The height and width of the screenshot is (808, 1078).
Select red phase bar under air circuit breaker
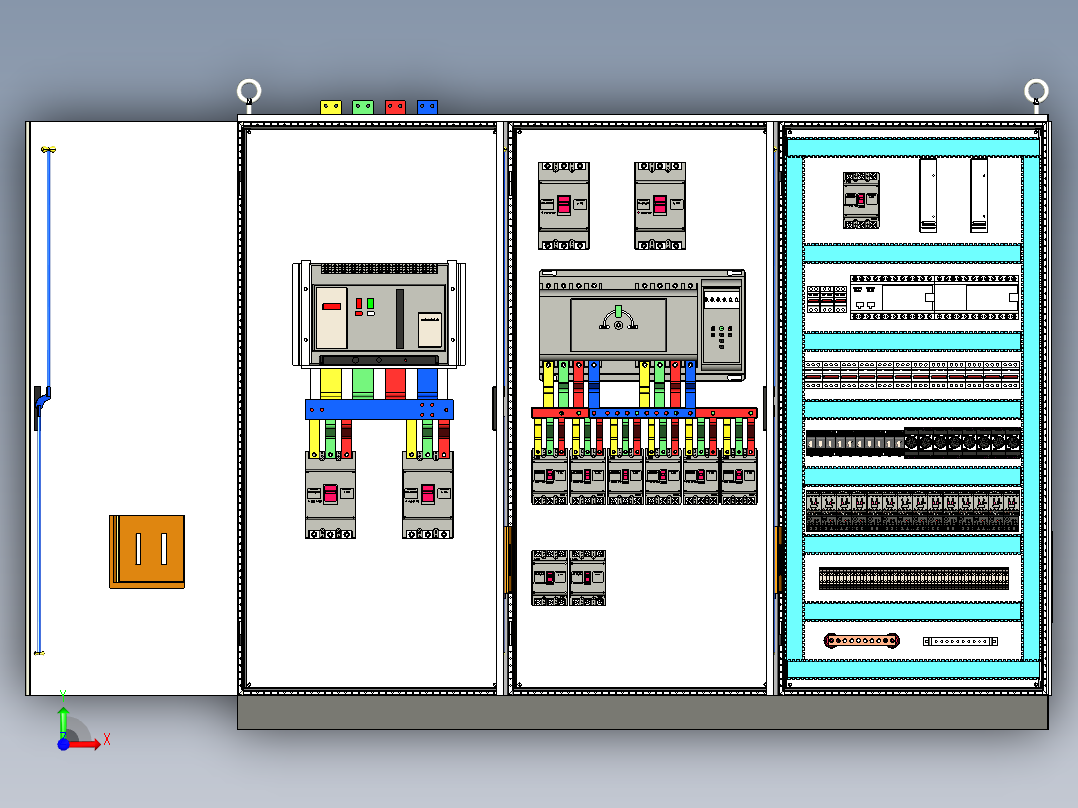395,384
